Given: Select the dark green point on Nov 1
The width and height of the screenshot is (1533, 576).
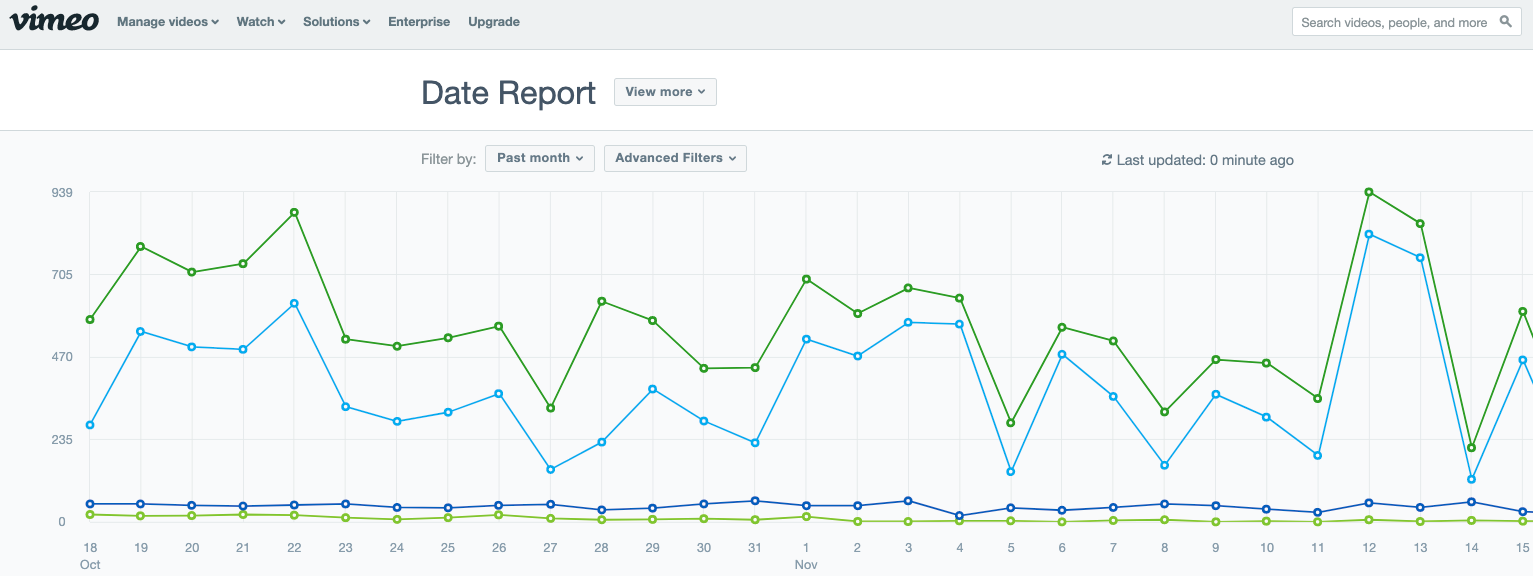Looking at the screenshot, I should [806, 279].
